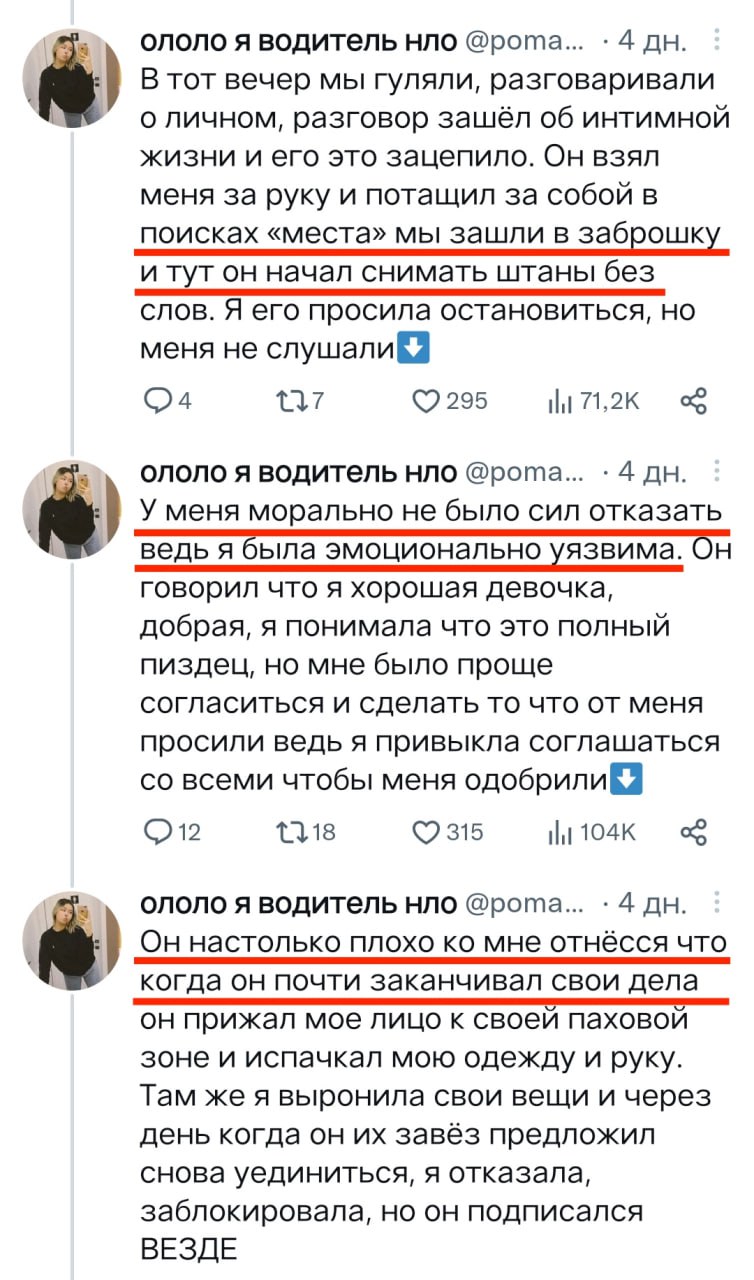Reply to the tweet with 12 replies
This screenshot has height=1280, width=754.
157,832
